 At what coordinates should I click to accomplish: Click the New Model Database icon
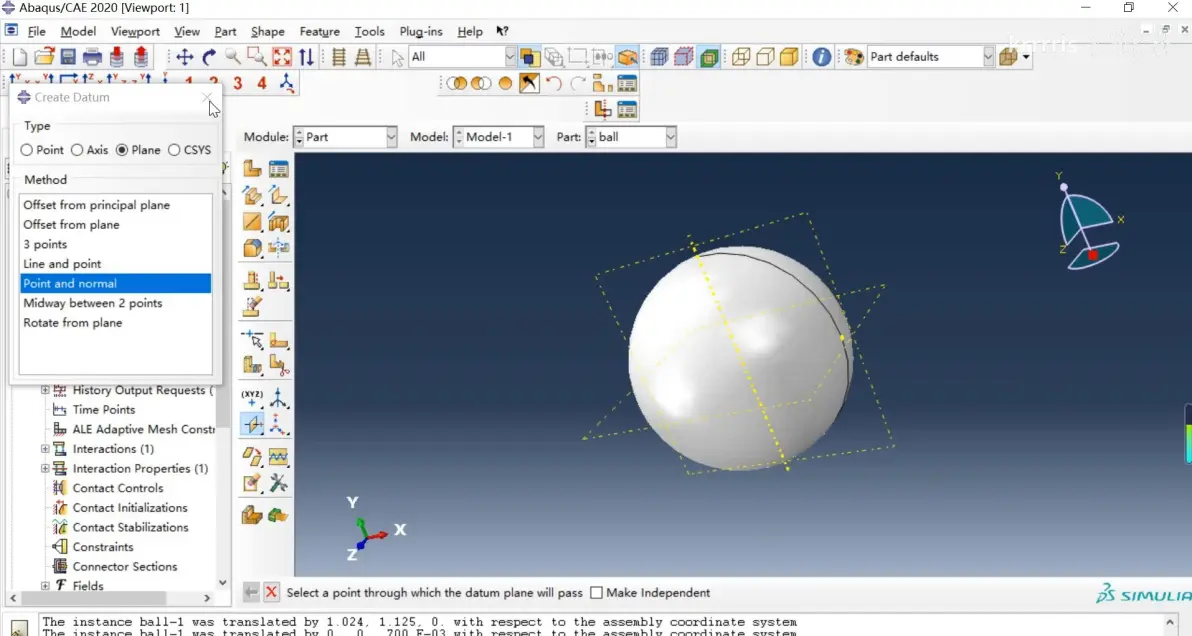point(20,57)
